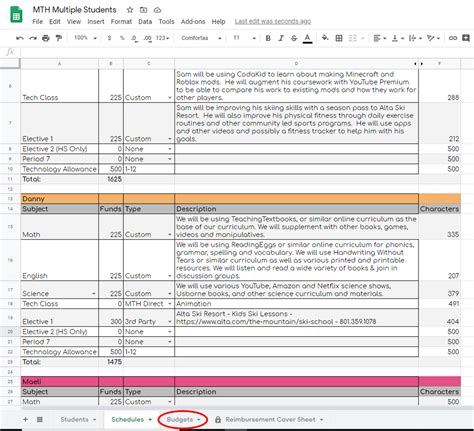Undo the last action

pos(20,38)
